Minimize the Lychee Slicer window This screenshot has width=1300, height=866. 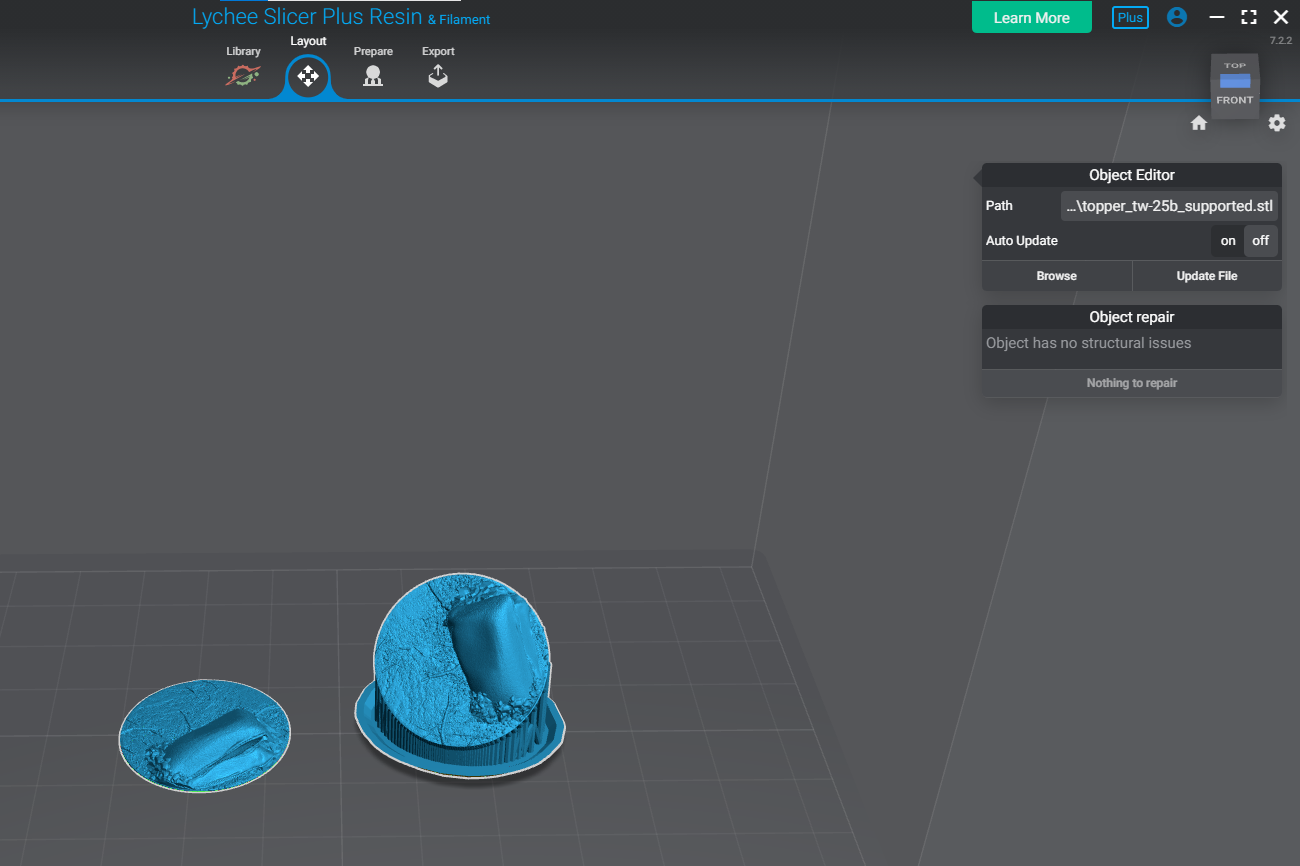(1217, 17)
